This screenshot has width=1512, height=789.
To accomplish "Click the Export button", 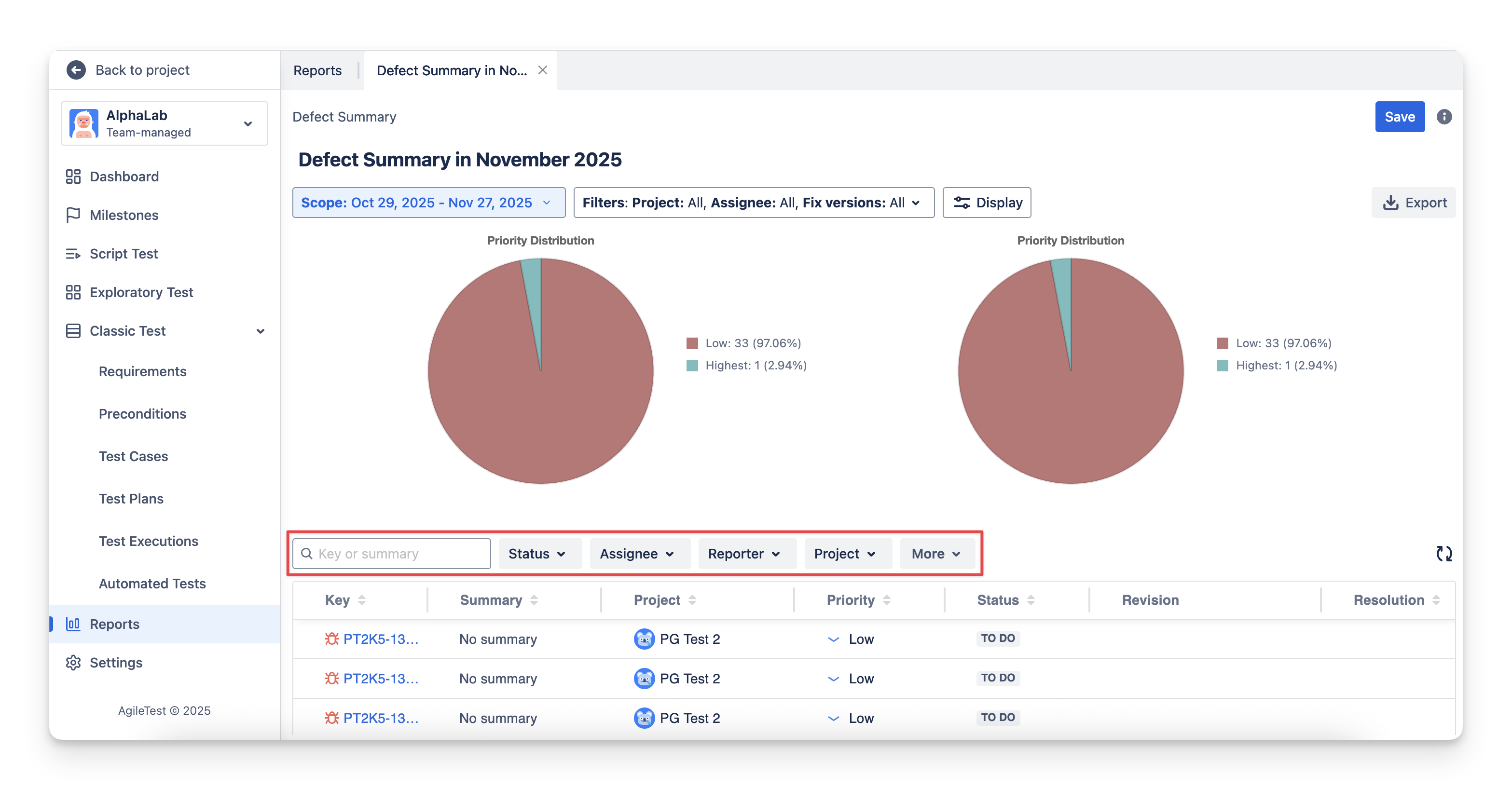I will click(1415, 203).
